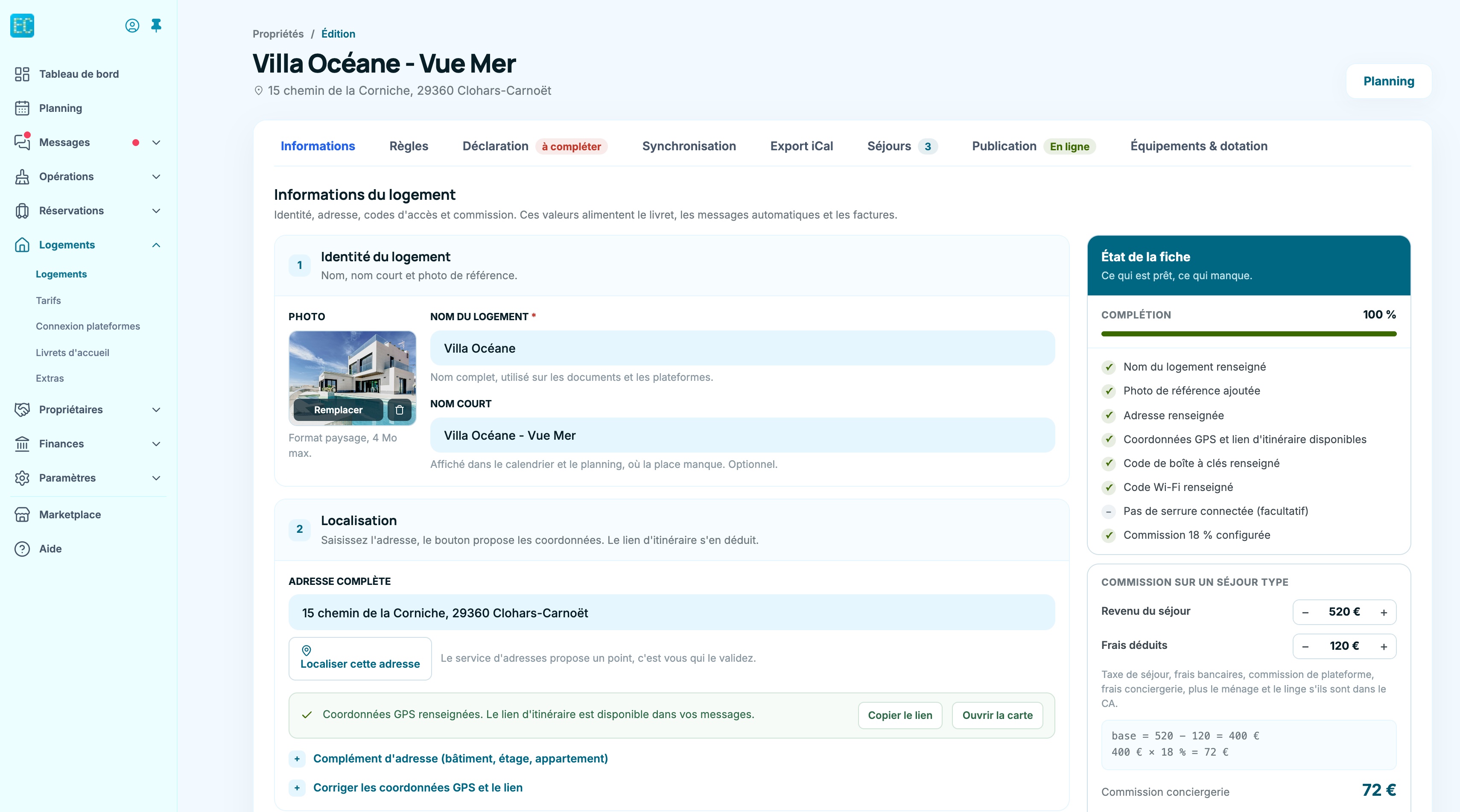This screenshot has height=812, width=1460.
Task: Click the Remplacer photo button
Action: point(339,410)
